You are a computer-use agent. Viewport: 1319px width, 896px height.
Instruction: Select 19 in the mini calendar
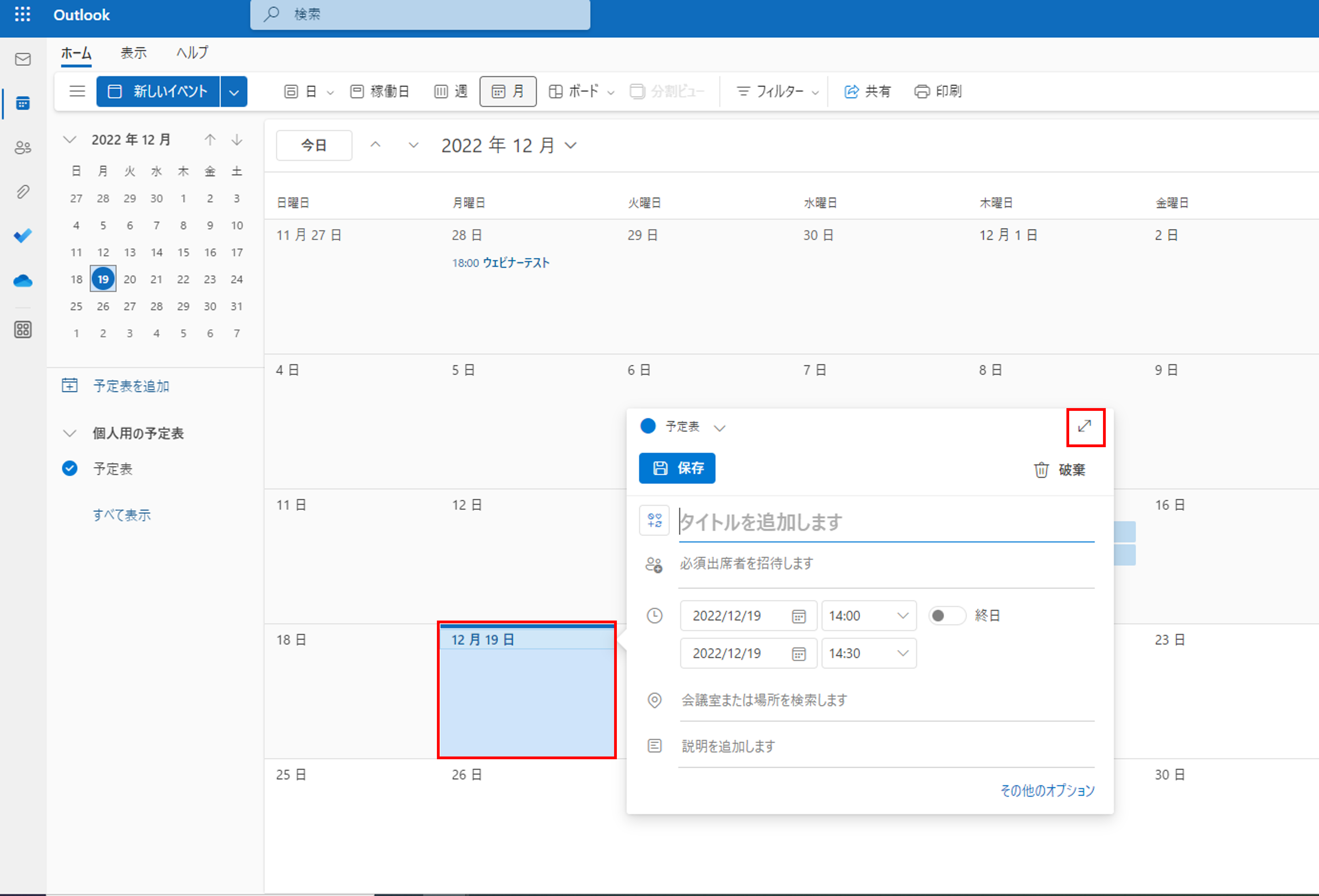pos(103,279)
